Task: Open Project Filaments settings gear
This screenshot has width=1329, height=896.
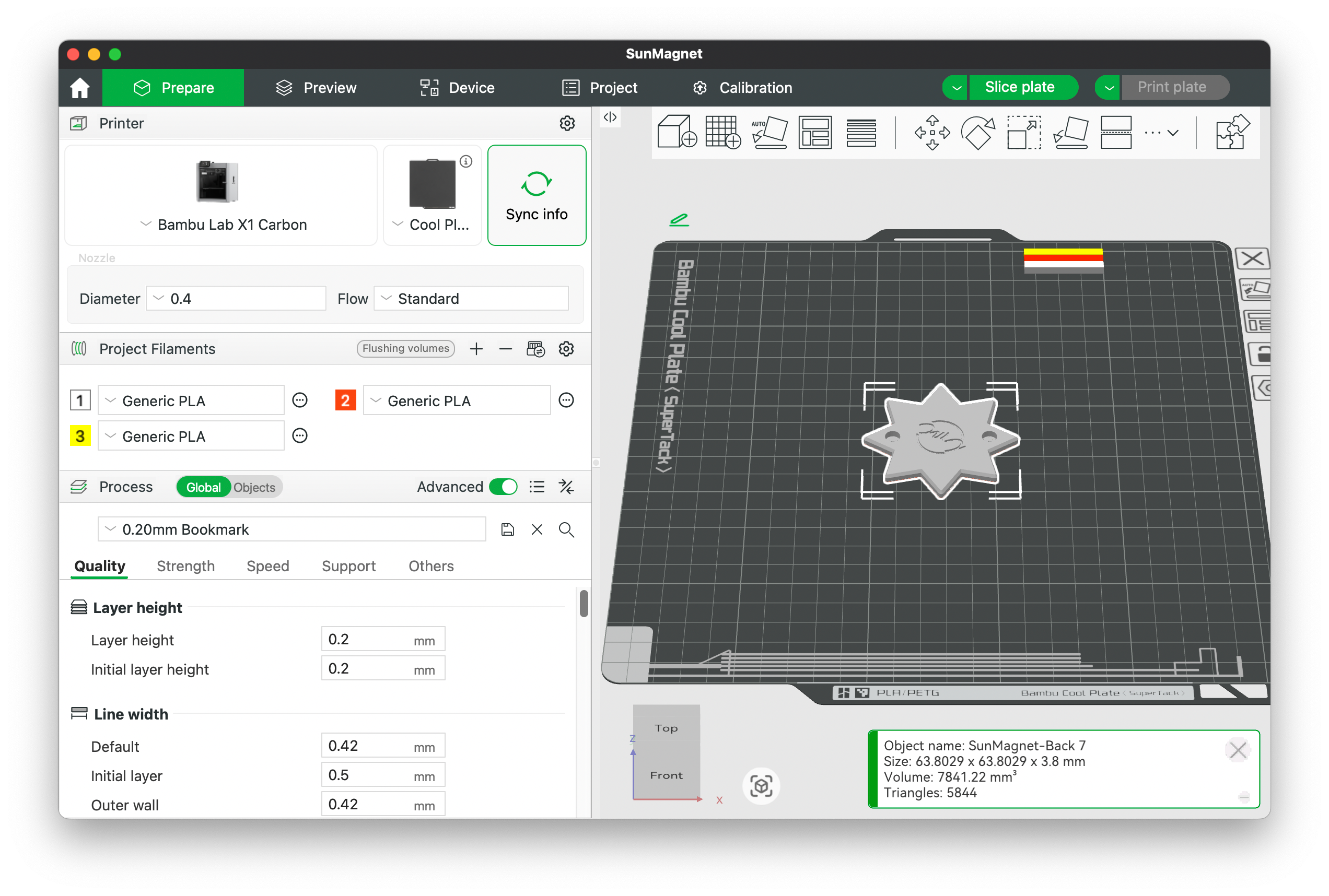Action: [566, 349]
